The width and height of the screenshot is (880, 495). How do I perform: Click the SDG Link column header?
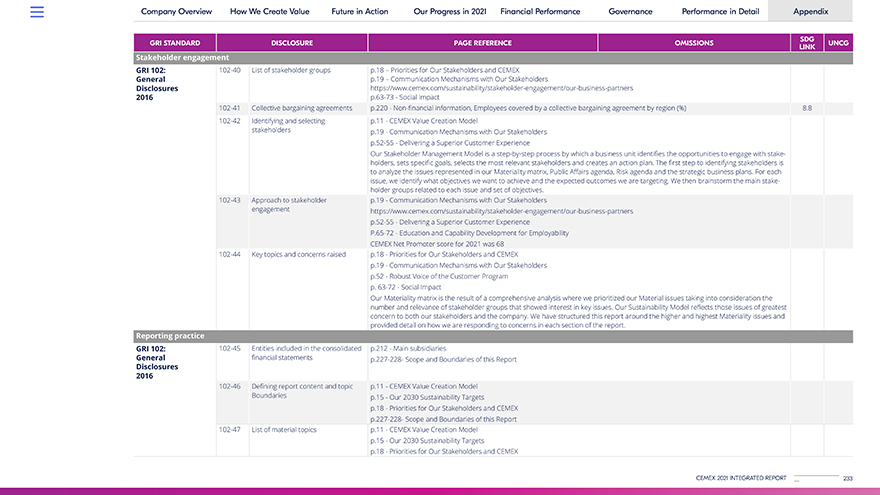coord(807,43)
